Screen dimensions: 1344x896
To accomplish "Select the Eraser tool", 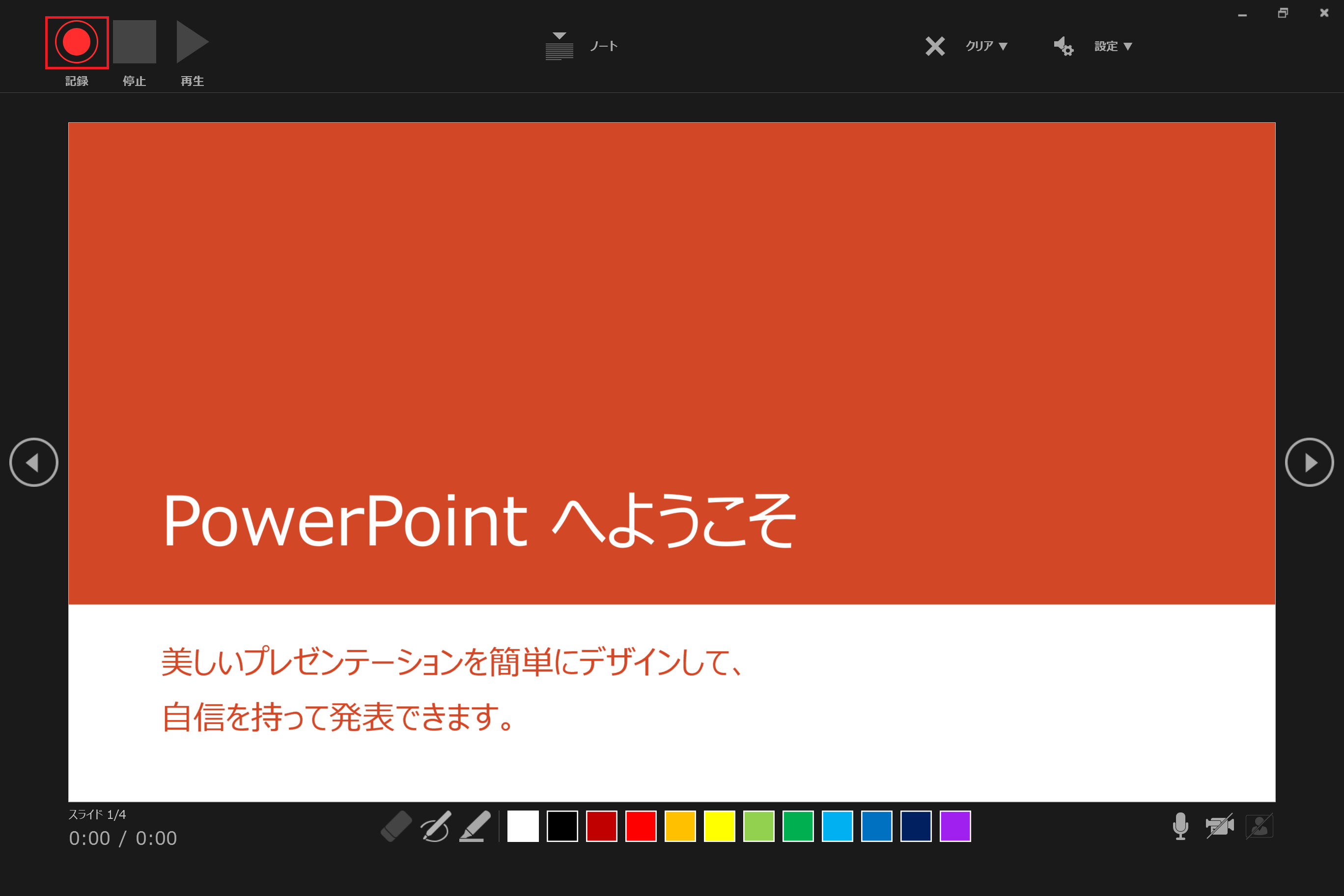I will click(x=396, y=826).
